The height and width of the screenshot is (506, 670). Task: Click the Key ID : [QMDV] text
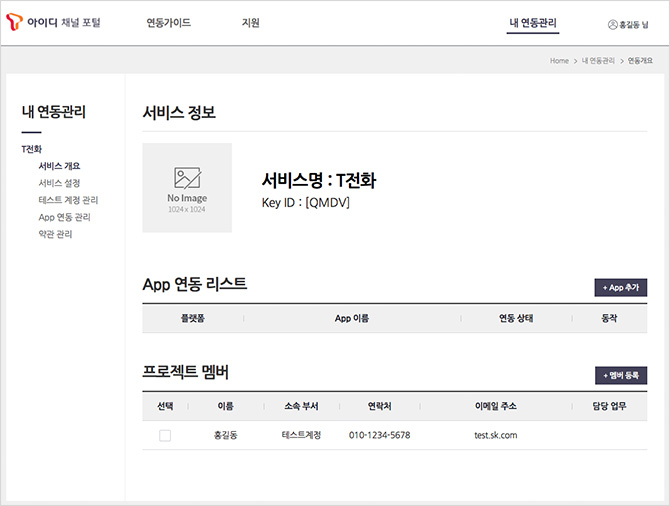click(x=306, y=202)
